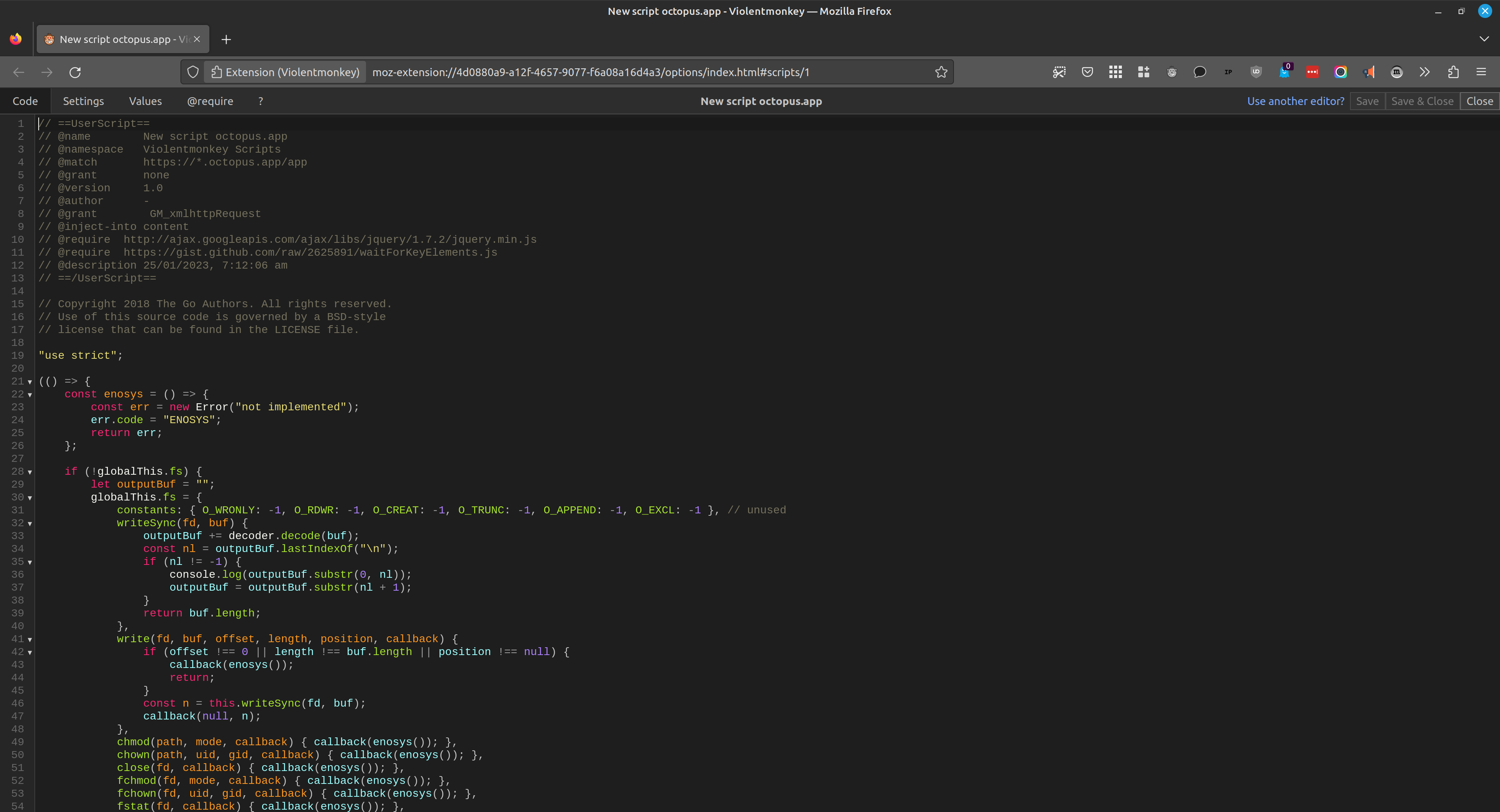Open the Firefox hamburger application menu
The height and width of the screenshot is (812, 1500).
[1481, 72]
